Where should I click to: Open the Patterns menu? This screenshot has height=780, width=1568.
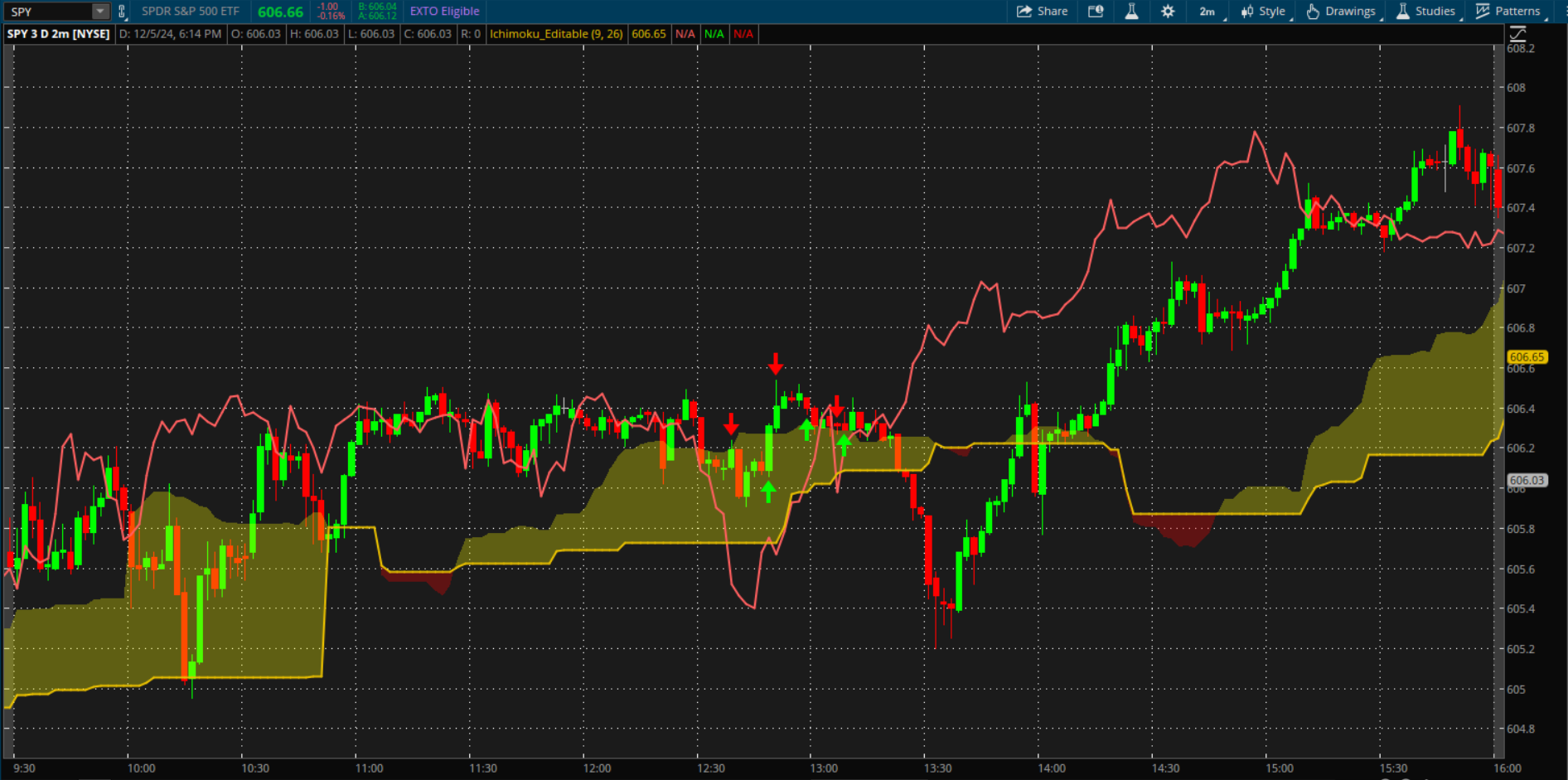pos(1509,12)
